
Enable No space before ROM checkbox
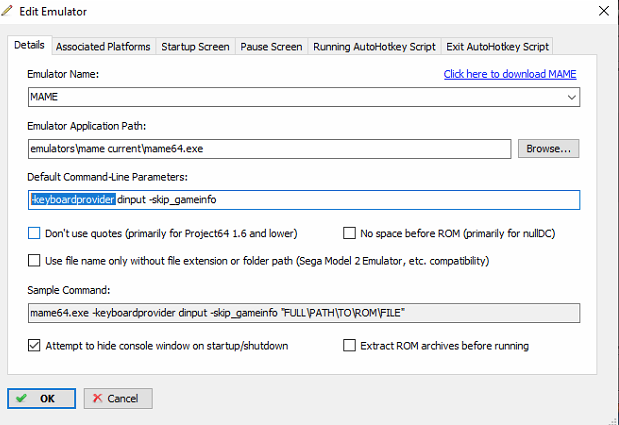coord(349,233)
